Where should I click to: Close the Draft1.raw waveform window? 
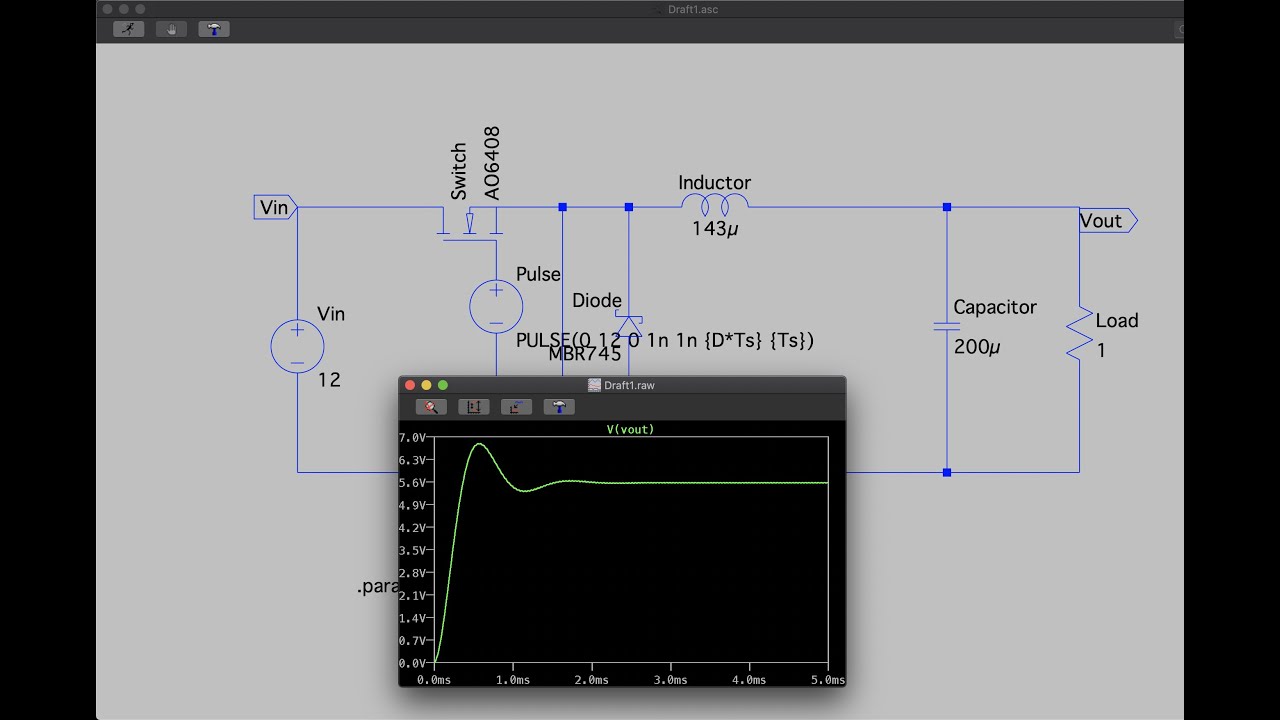click(x=409, y=385)
